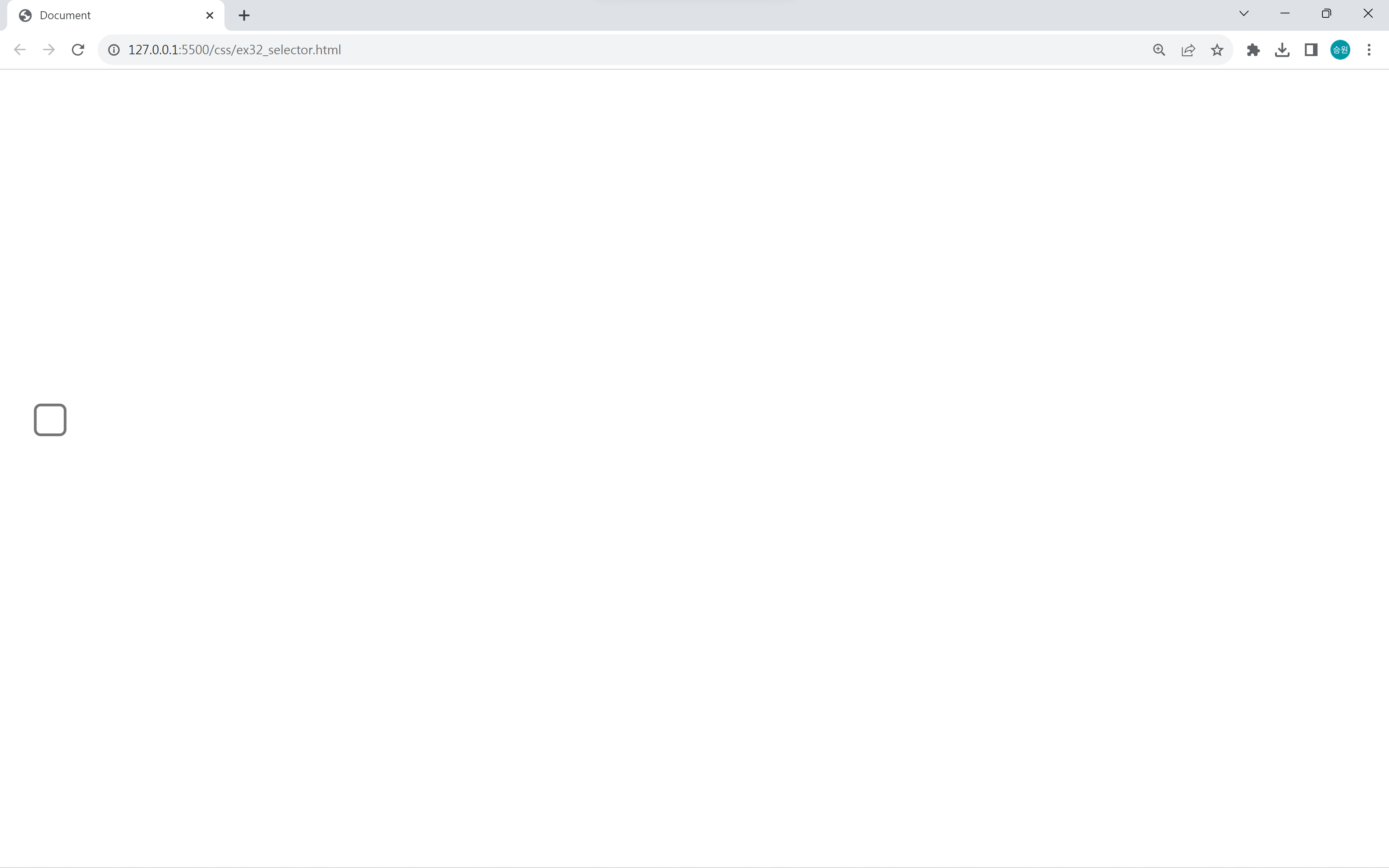Expand the tab search chevron
This screenshot has width=1389, height=868.
[1244, 13]
